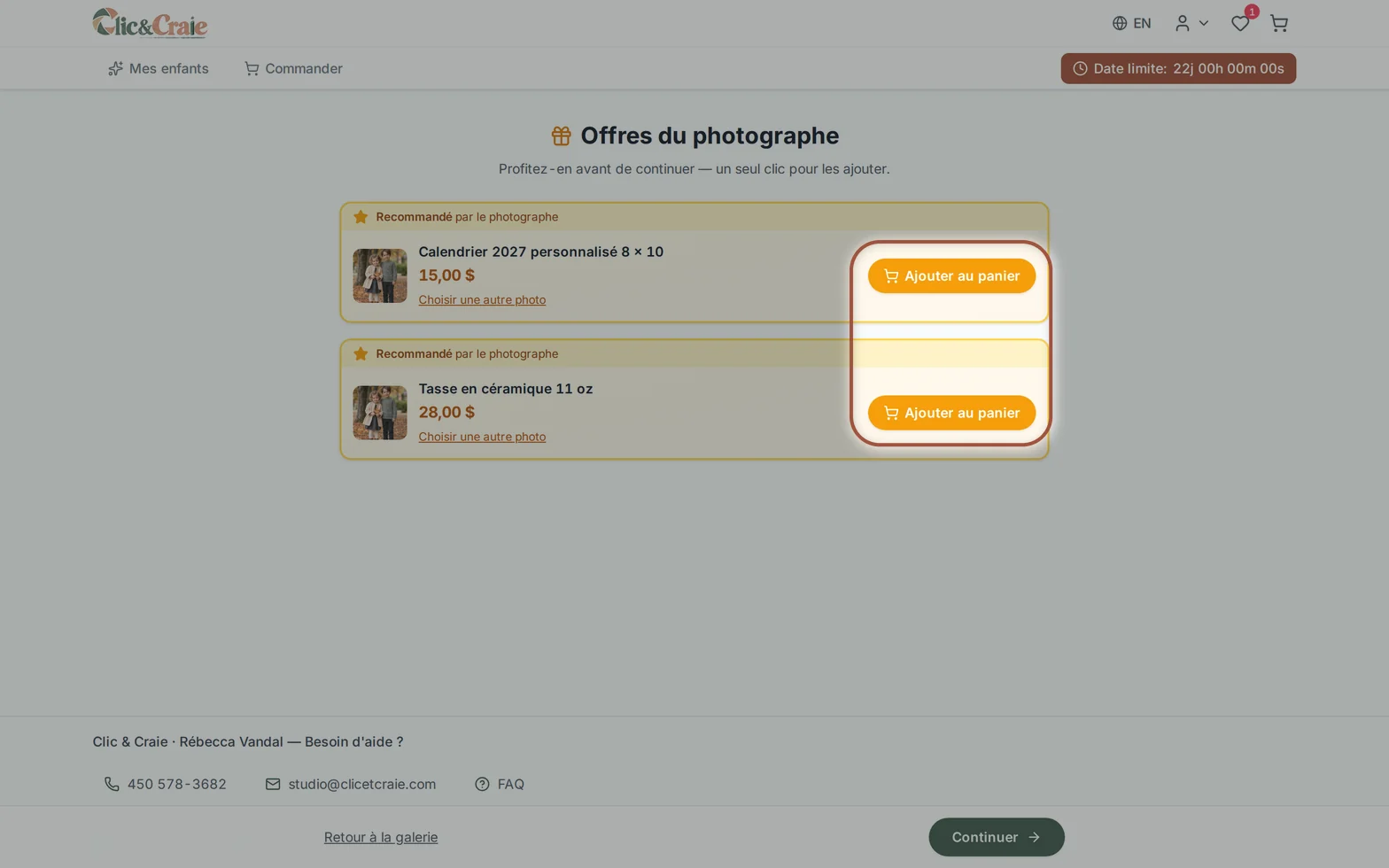The height and width of the screenshot is (868, 1389).
Task: View favorites via the heart icon
Action: click(1240, 24)
